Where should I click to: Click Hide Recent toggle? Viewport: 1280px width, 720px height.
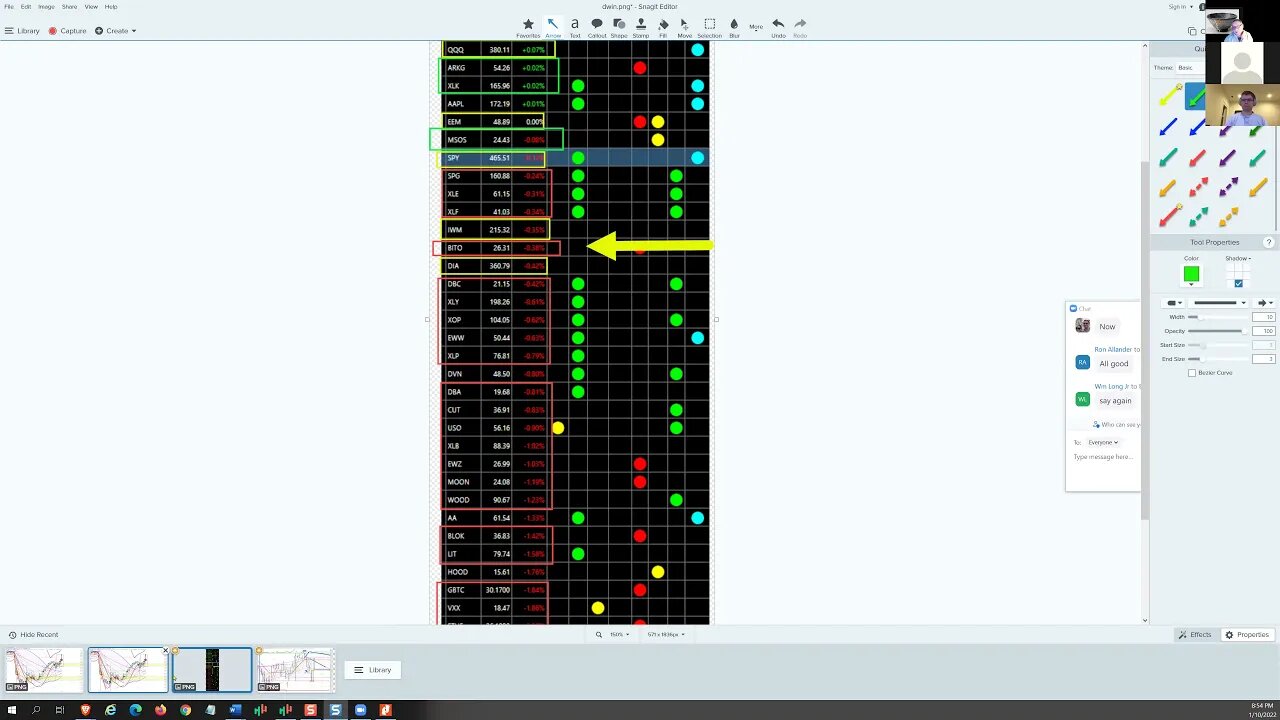(x=33, y=635)
